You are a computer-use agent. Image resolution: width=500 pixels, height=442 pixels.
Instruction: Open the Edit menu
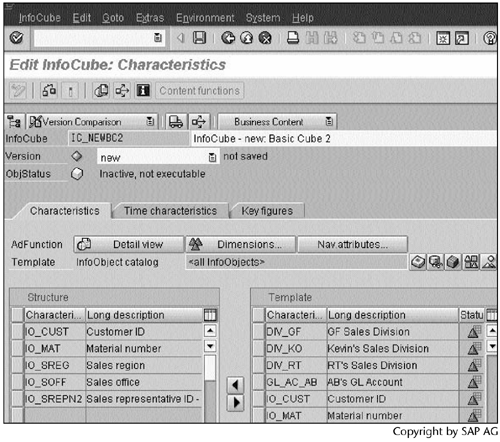pos(82,18)
